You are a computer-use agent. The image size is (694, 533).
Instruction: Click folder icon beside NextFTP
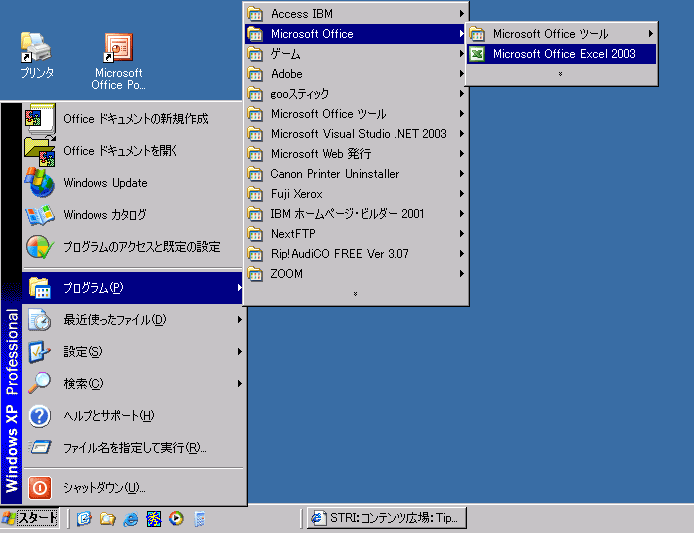click(x=255, y=234)
